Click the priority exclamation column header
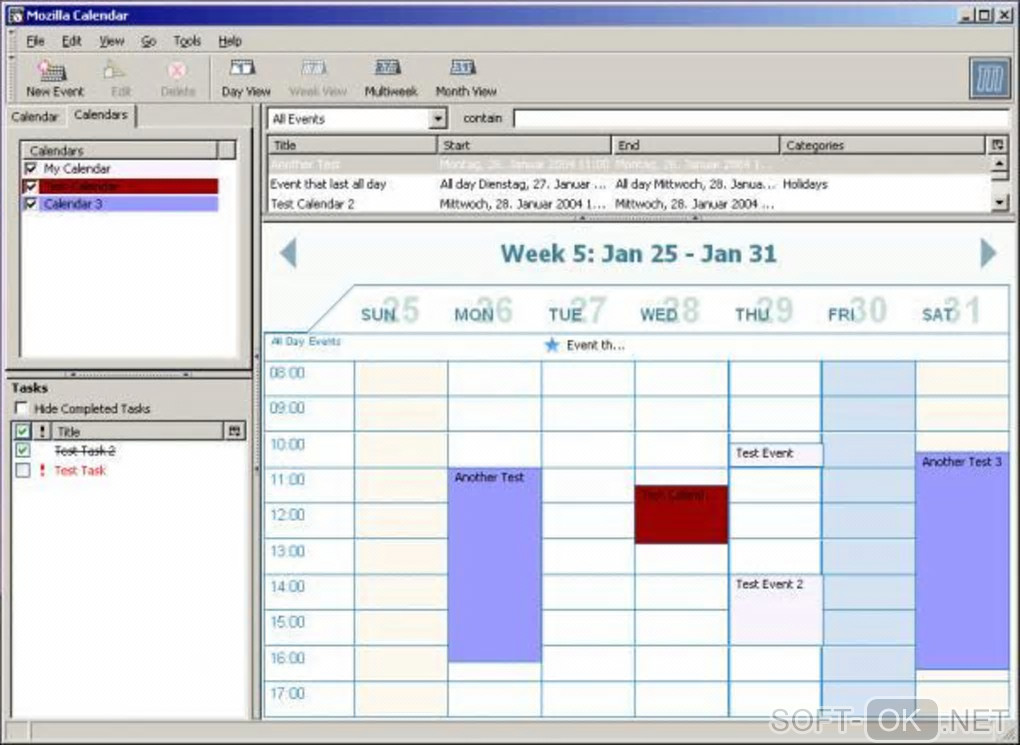Viewport: 1020px width, 745px height. [42, 431]
